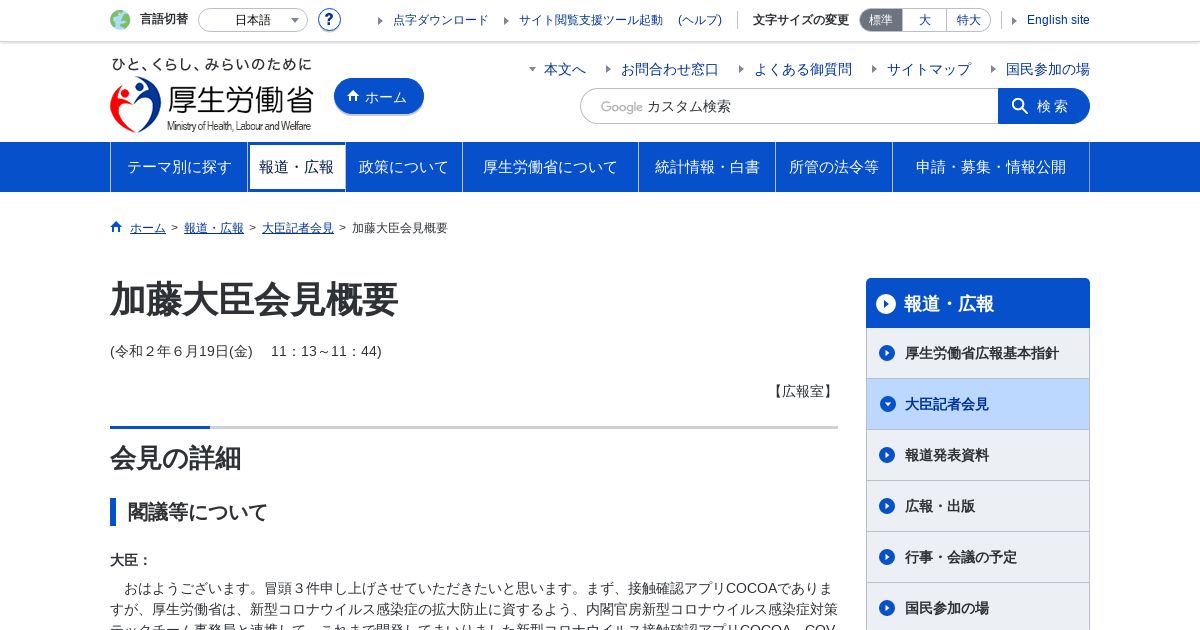Click the 厚生労働省 ministry logo
1200x630 pixels.
[x=212, y=95]
